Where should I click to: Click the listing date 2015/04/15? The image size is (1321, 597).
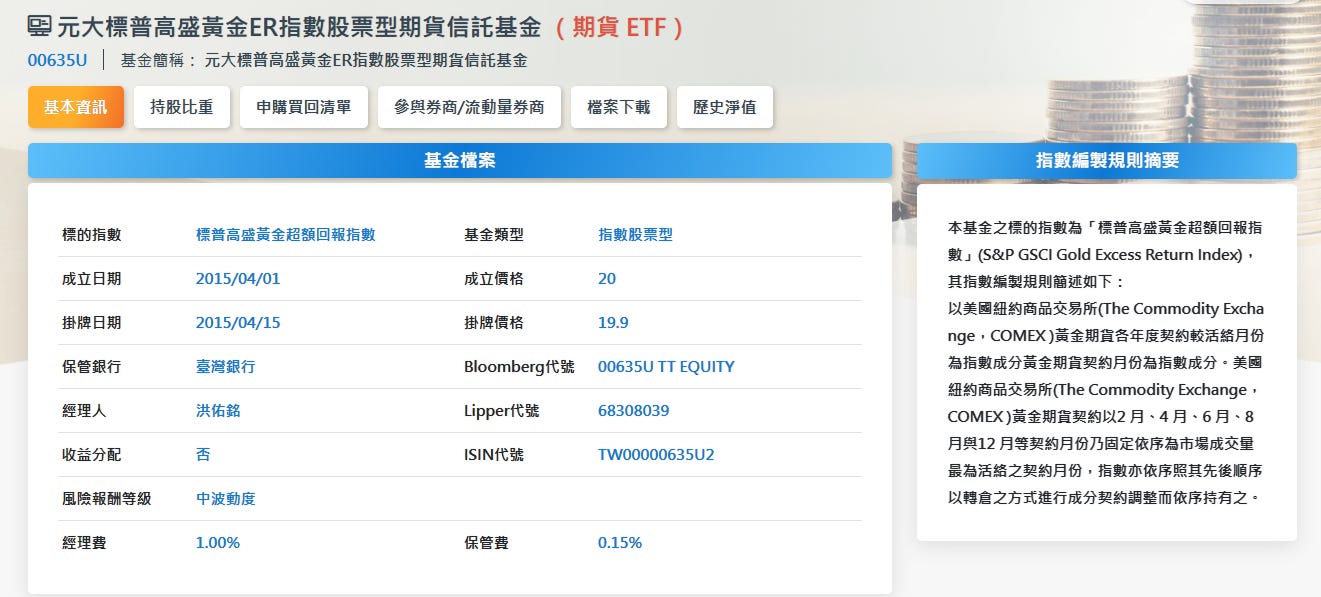(238, 323)
